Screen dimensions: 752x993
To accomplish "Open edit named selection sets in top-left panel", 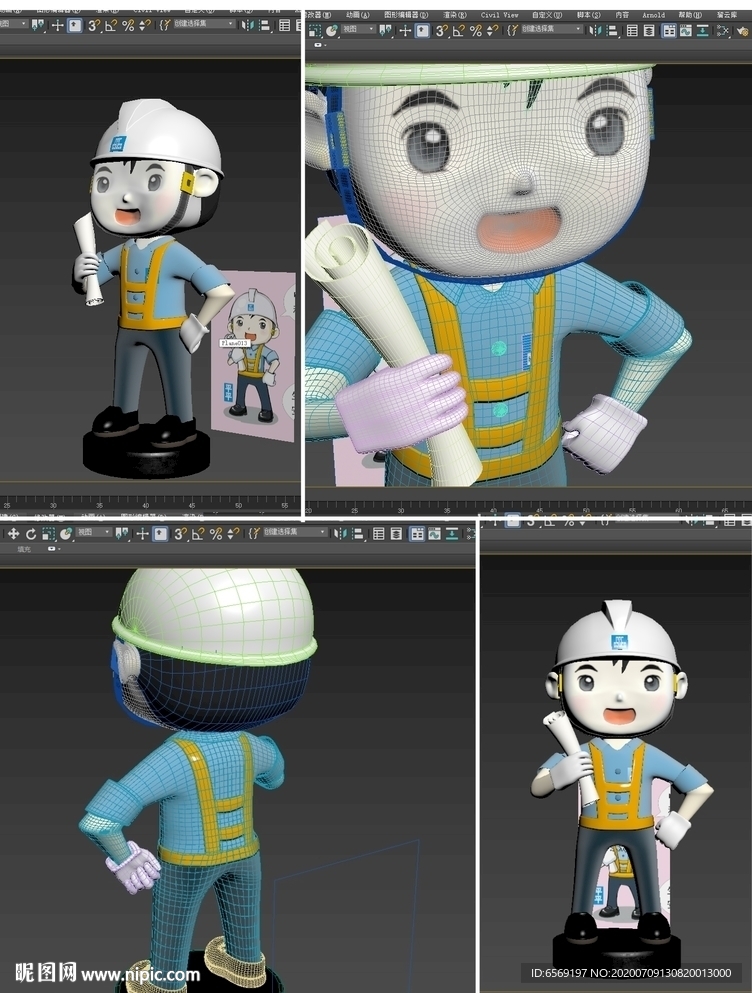I will click(165, 25).
